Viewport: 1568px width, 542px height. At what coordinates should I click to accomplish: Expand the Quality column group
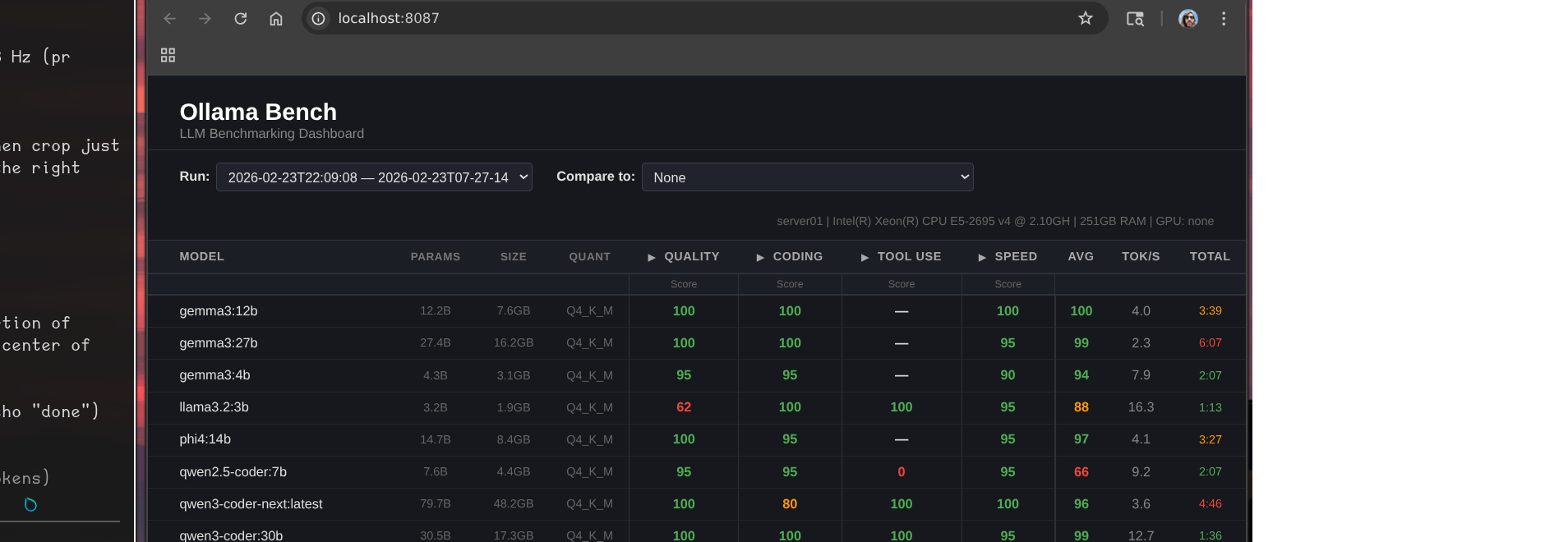(x=683, y=256)
